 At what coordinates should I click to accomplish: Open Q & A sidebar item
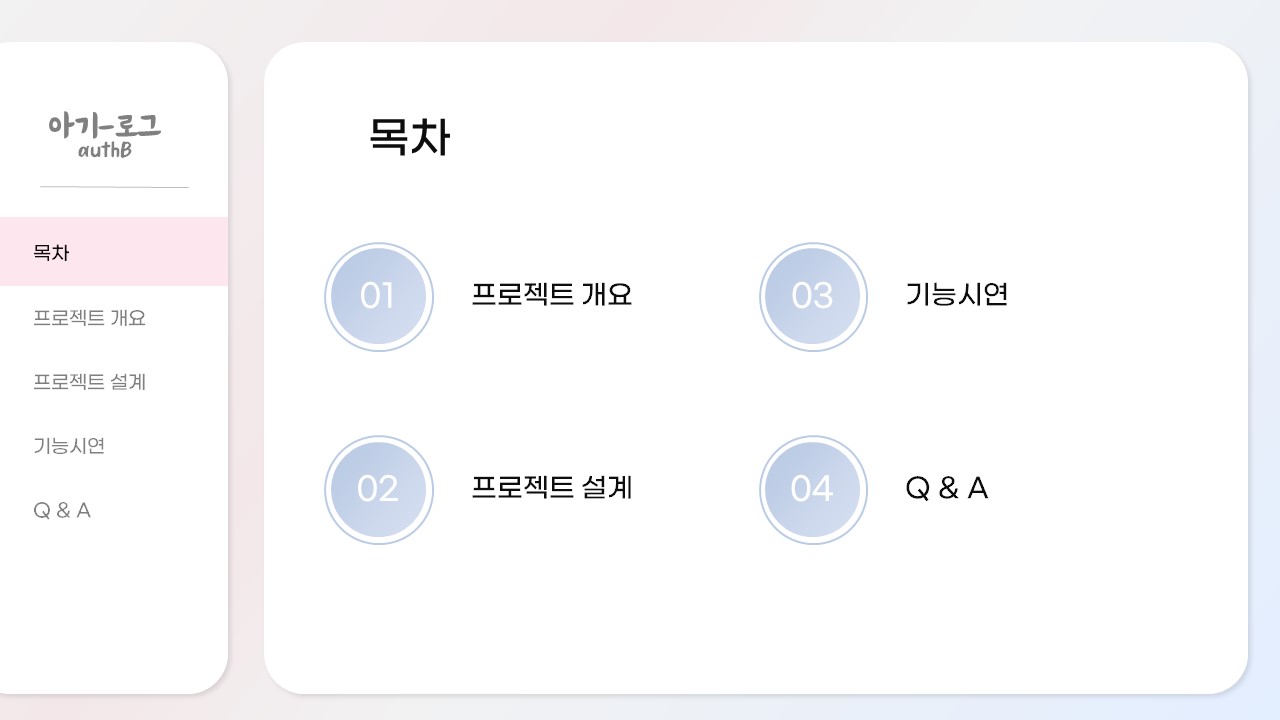click(62, 510)
